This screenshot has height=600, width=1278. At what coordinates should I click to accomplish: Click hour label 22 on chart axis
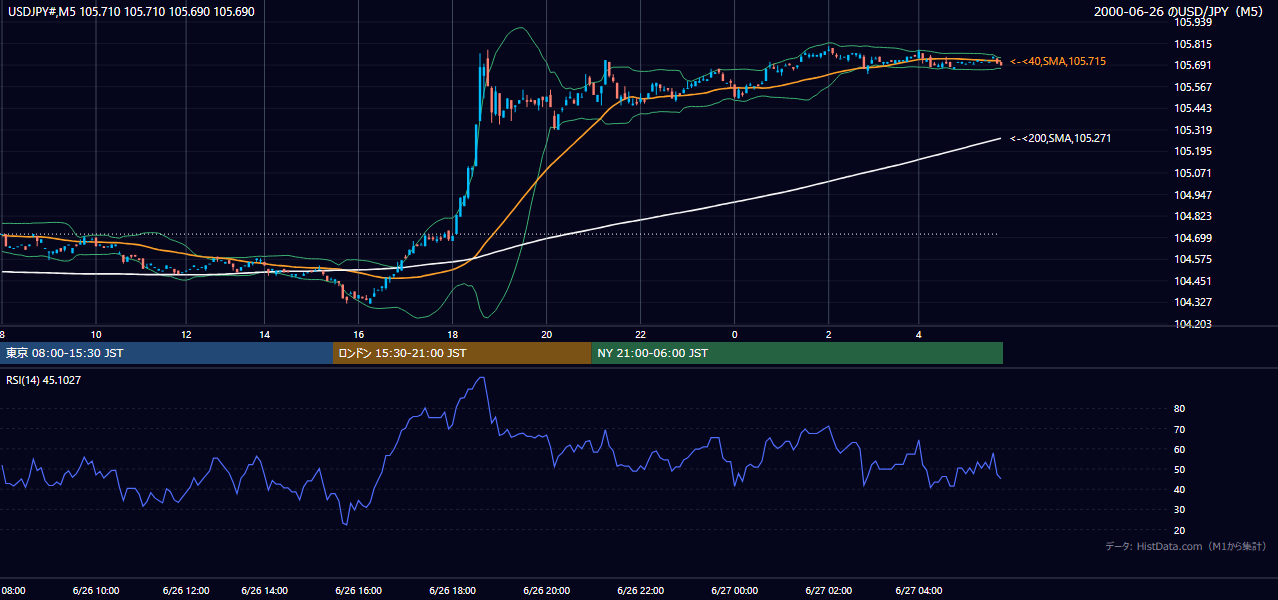[640, 334]
